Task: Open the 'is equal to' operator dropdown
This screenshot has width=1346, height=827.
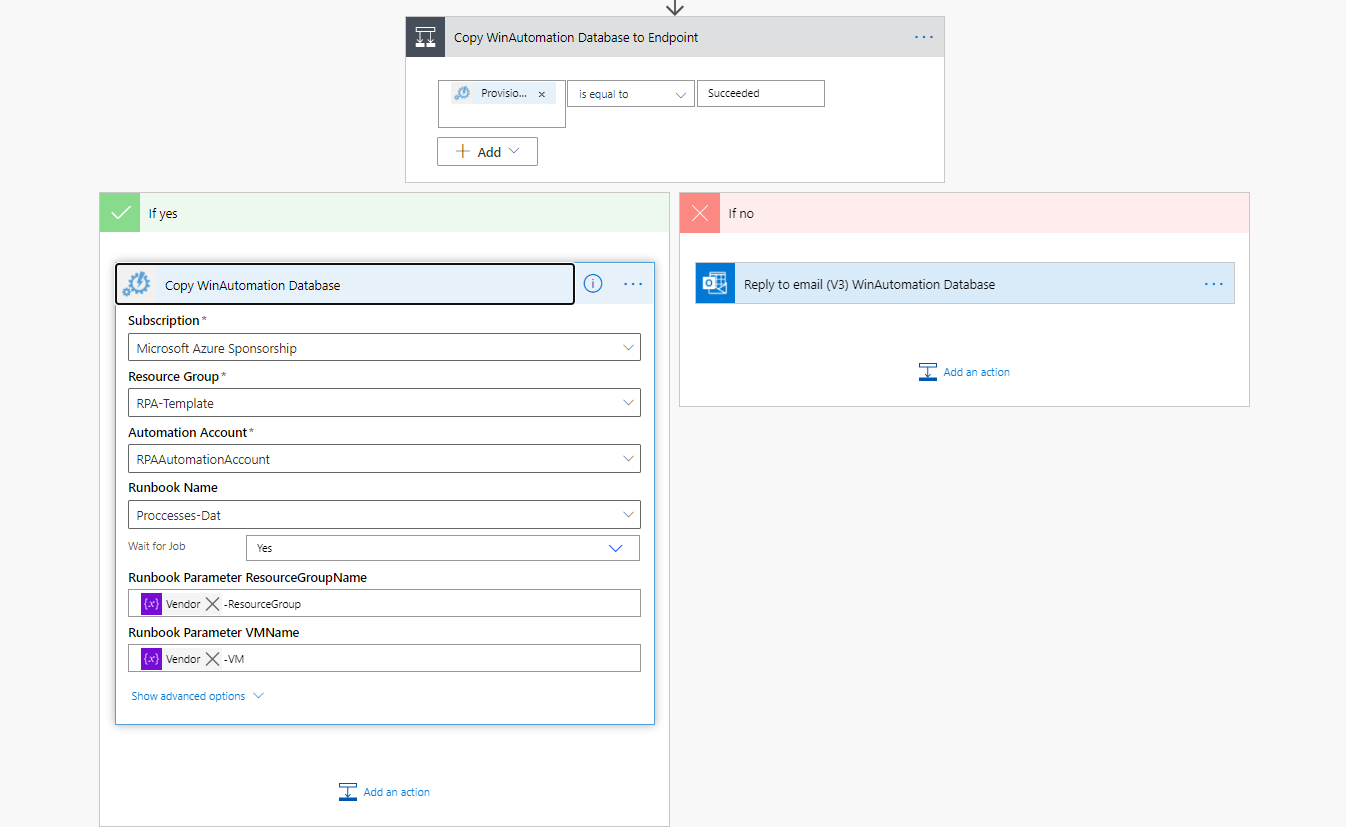Action: tap(630, 94)
